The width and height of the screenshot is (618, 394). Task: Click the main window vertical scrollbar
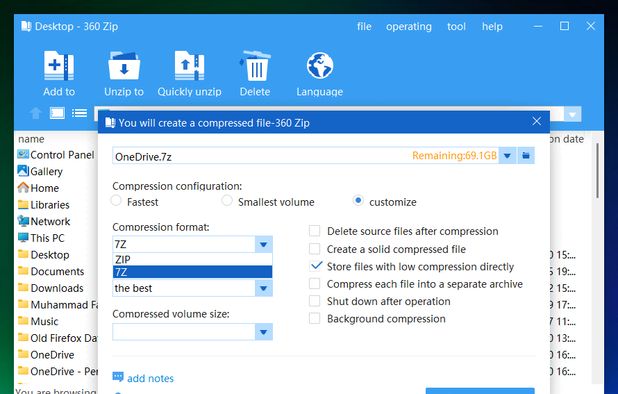598,170
